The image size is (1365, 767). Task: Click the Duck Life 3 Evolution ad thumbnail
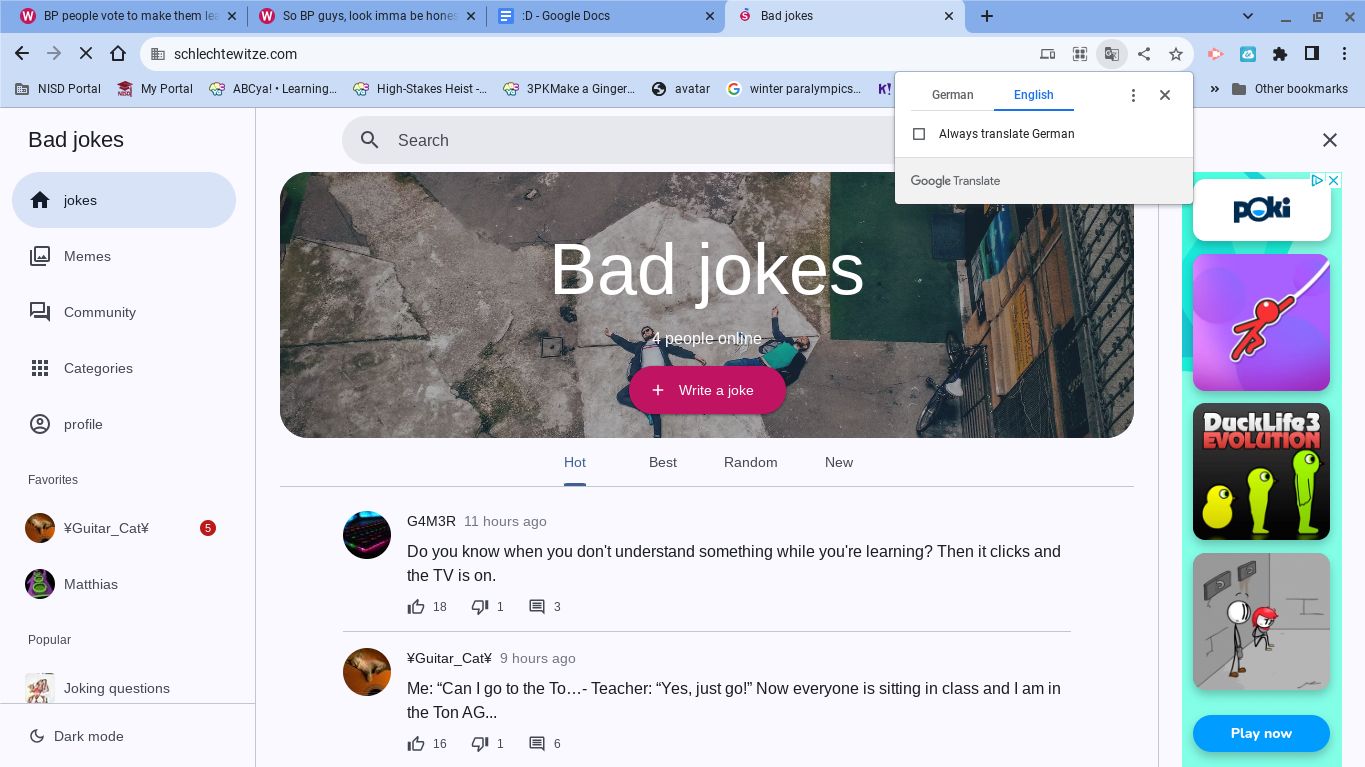(x=1261, y=471)
